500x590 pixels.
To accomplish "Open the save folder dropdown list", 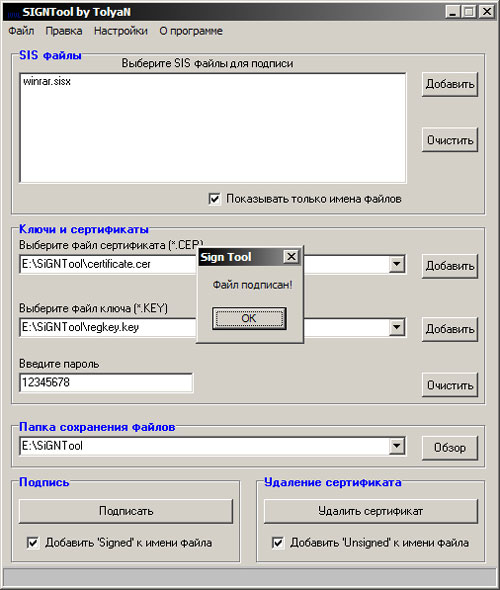I will tap(397, 446).
